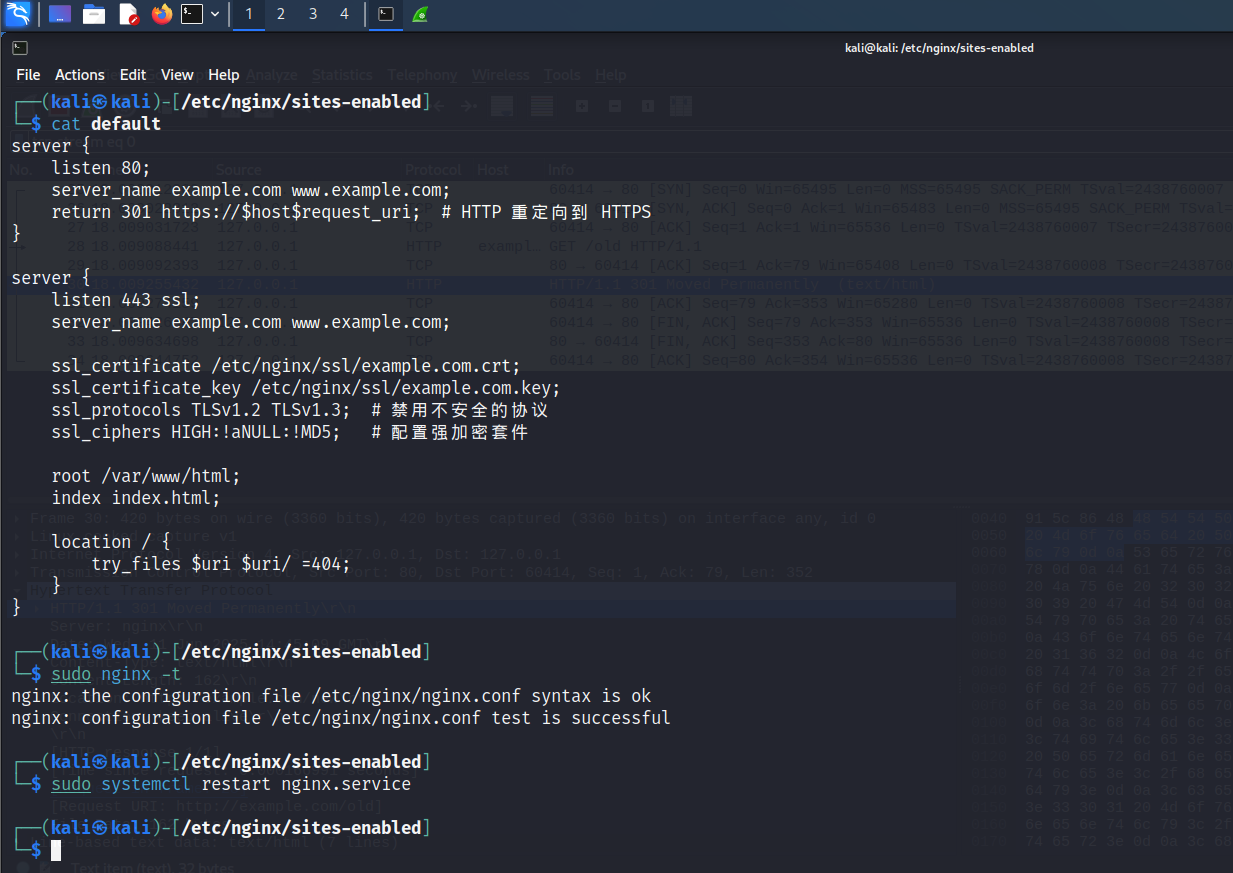Open the terminal Actions menu

(x=80, y=75)
